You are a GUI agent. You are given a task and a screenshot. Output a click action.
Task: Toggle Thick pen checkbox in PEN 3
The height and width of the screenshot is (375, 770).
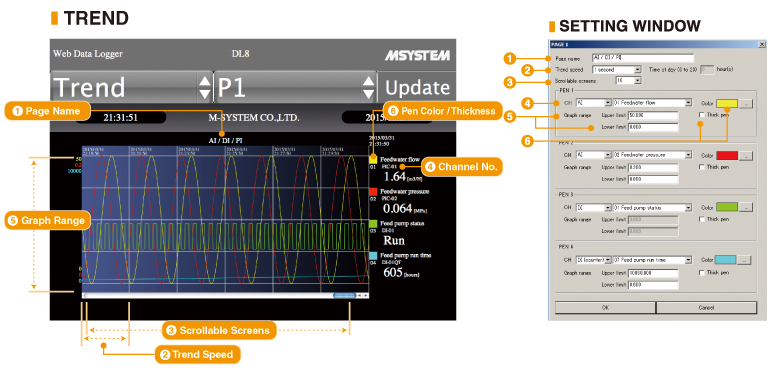pos(701,219)
